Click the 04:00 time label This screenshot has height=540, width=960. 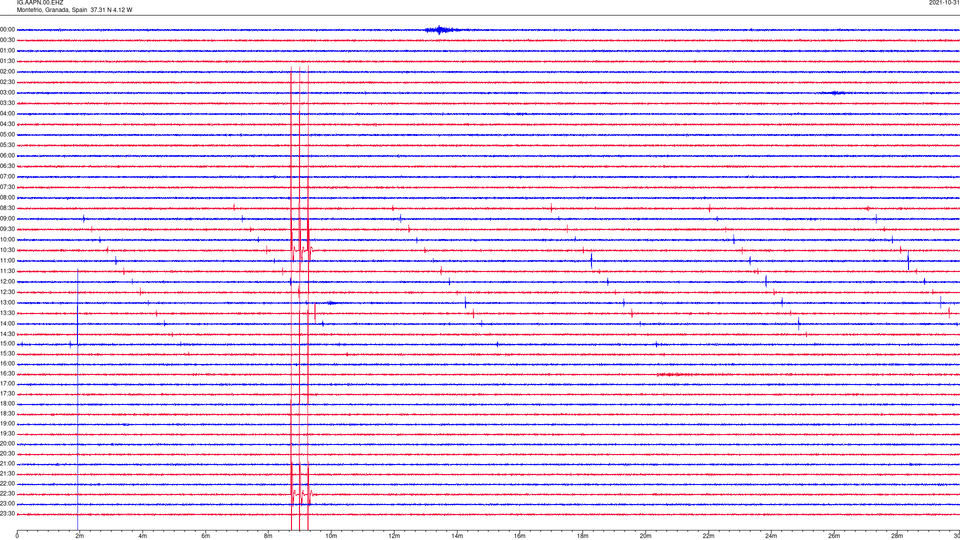(x=7, y=113)
